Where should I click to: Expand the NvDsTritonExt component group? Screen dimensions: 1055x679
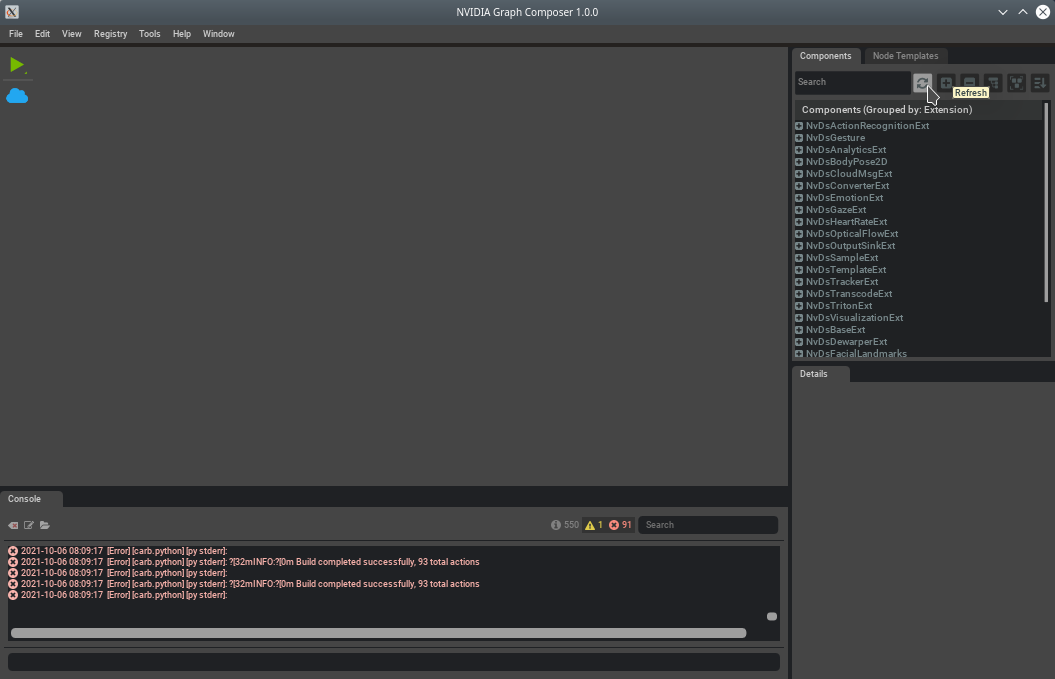[799, 306]
